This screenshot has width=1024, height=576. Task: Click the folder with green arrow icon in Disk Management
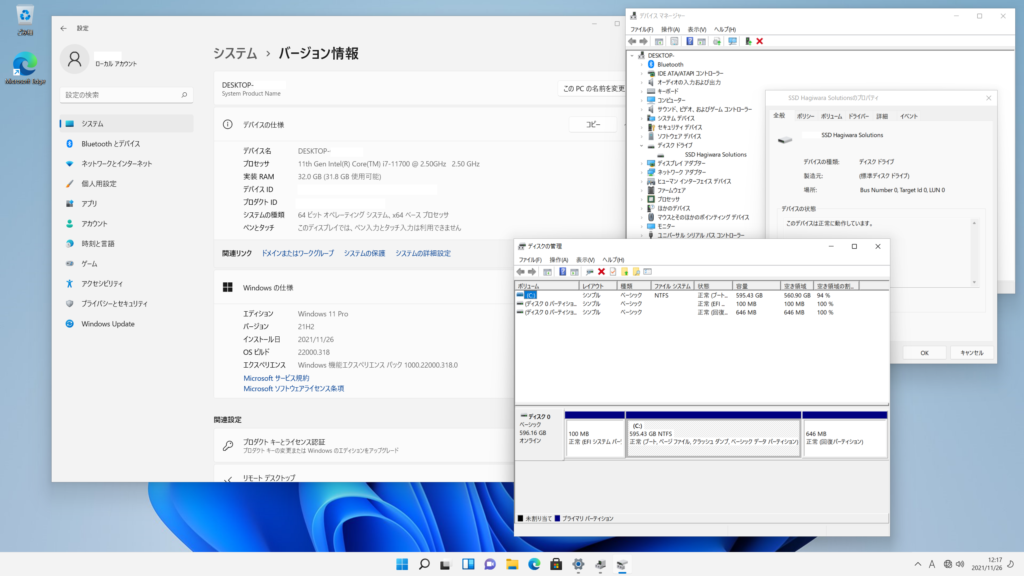(624, 272)
